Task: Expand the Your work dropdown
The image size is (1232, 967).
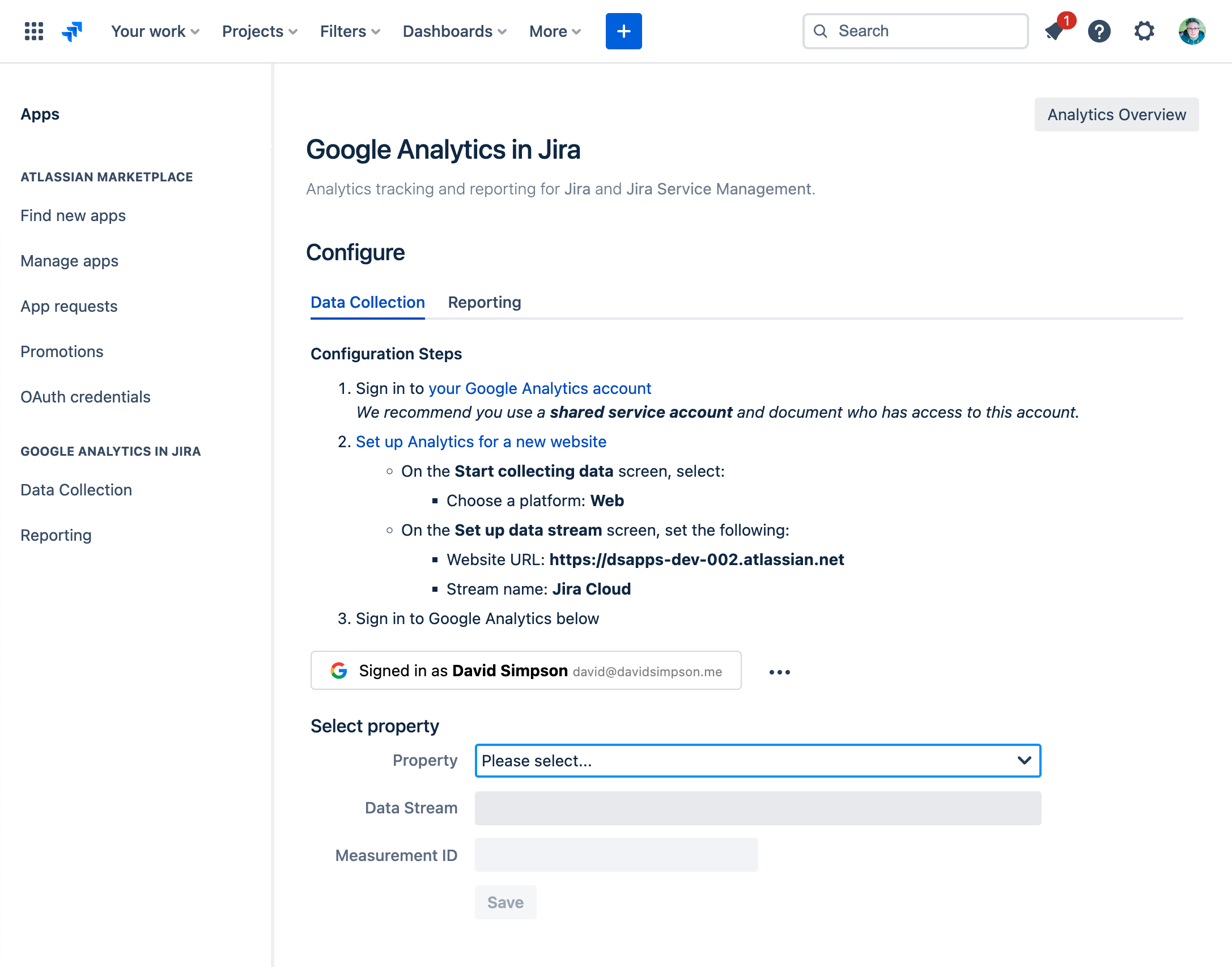Action: (155, 31)
